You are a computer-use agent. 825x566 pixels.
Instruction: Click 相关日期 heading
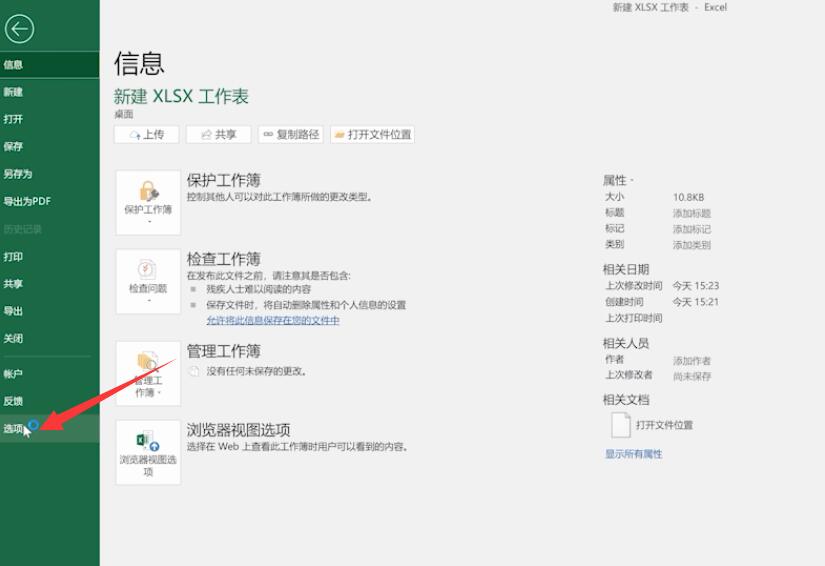(x=626, y=269)
